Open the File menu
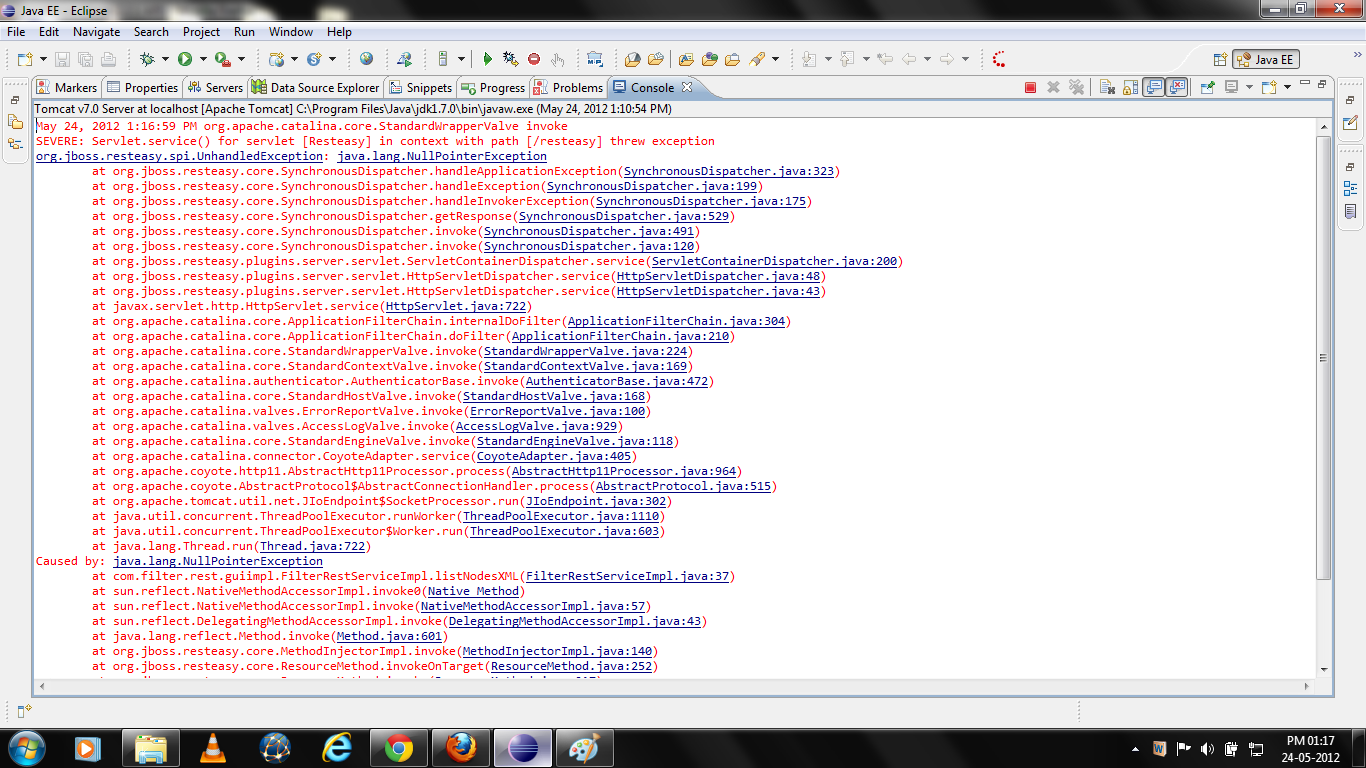The image size is (1366, 768). [16, 32]
